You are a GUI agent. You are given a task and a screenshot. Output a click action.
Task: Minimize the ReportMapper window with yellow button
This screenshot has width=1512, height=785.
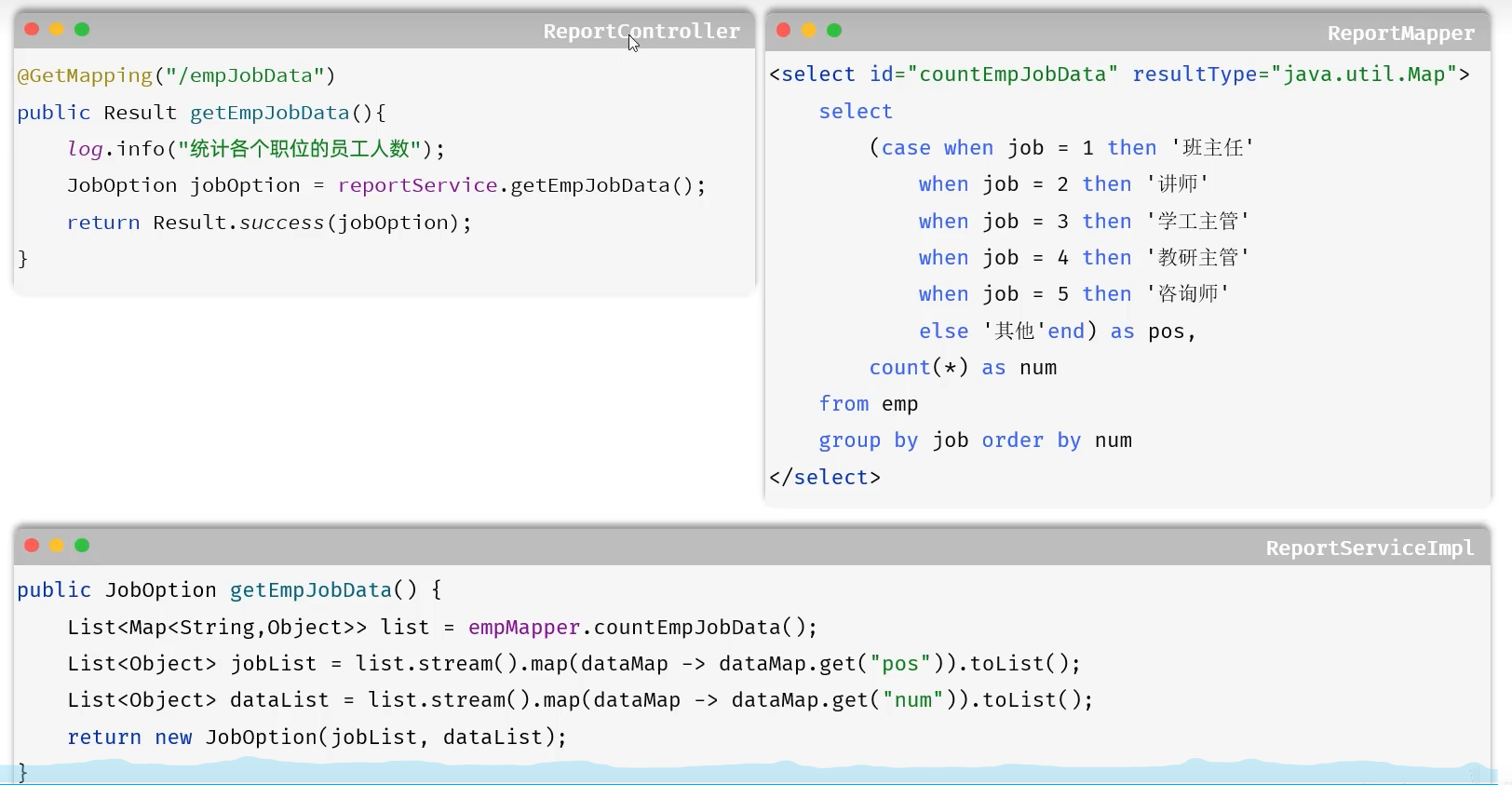(x=809, y=31)
